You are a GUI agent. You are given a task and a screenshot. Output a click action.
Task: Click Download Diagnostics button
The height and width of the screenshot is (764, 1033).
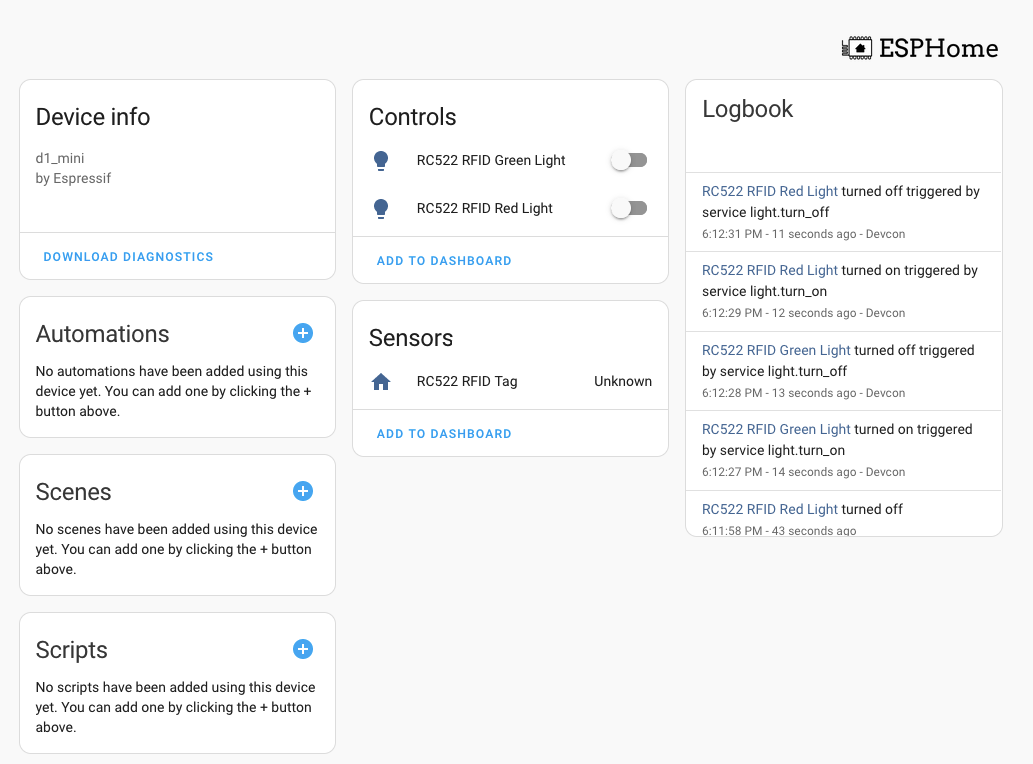pyautogui.click(x=128, y=257)
